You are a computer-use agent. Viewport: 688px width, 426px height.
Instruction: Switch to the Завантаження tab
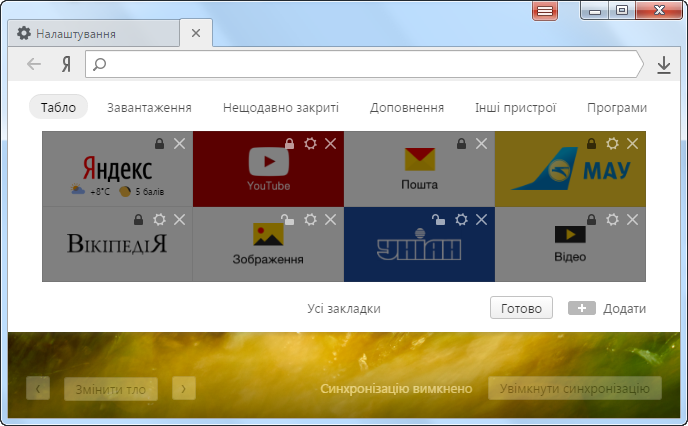[x=149, y=107]
